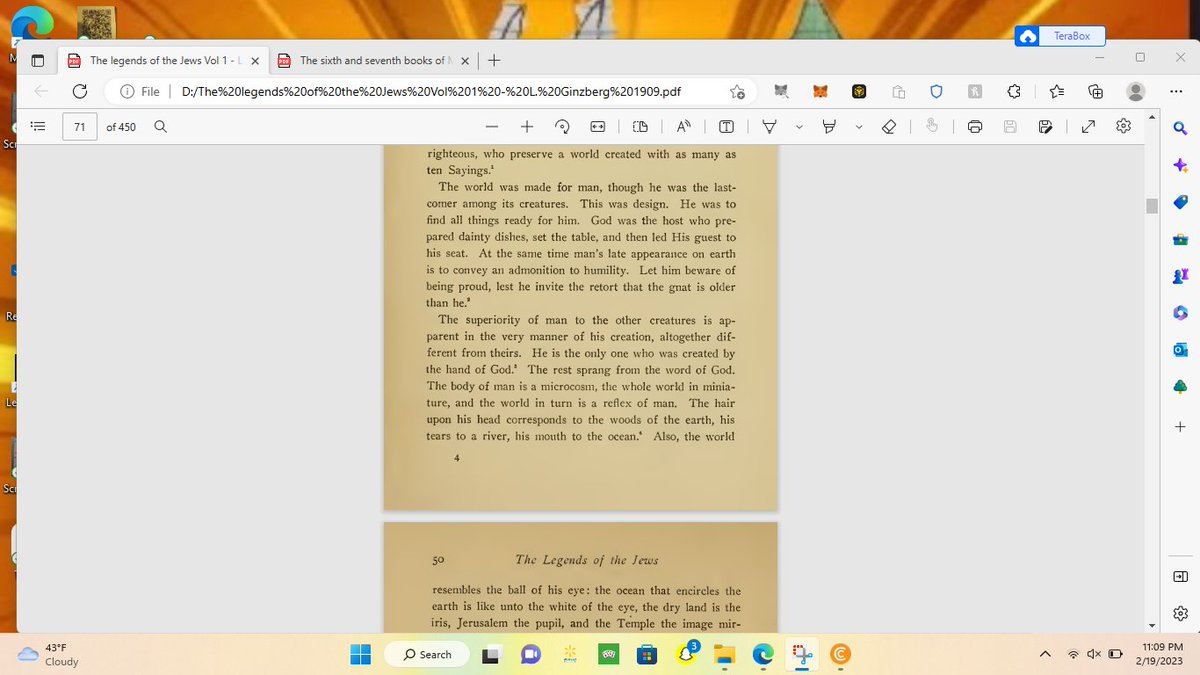Print the PDF document
Screen dimensions: 1200x675
975,127
